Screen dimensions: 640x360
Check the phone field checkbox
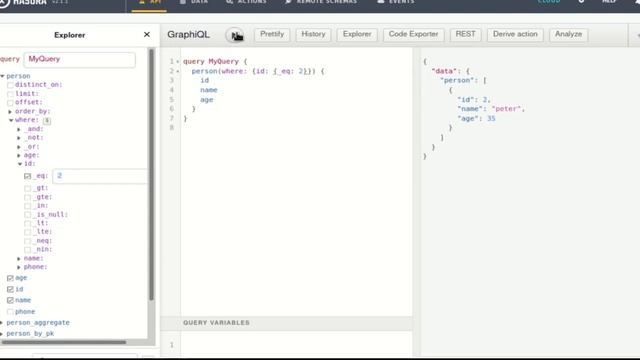click(x=10, y=312)
